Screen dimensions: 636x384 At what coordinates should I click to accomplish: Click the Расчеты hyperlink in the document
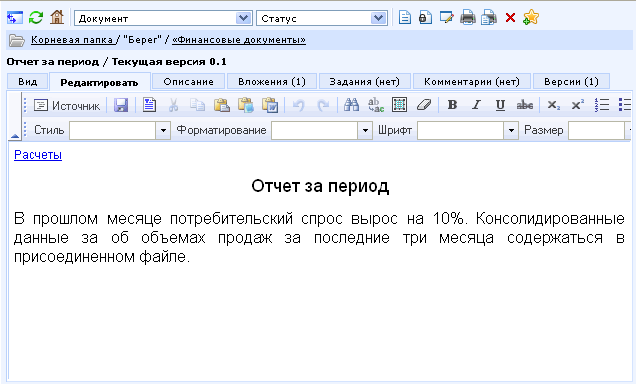click(38, 155)
